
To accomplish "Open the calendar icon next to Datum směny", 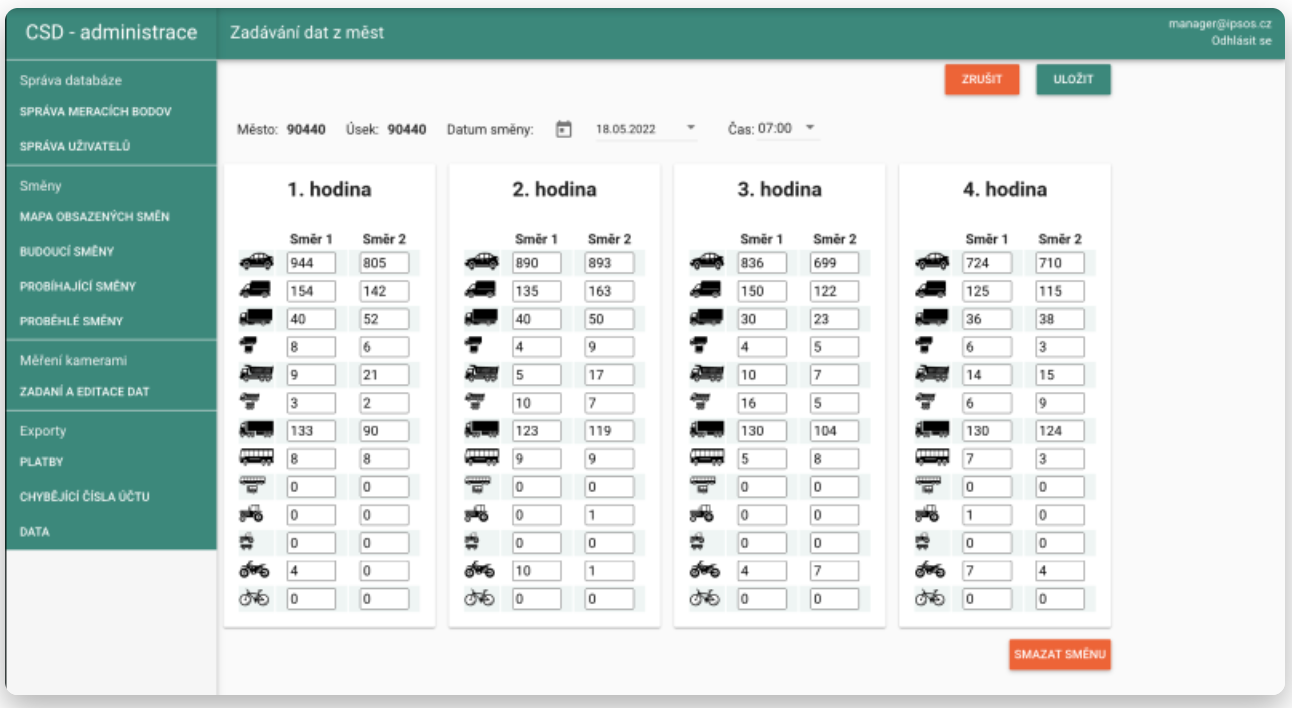I will (x=563, y=129).
